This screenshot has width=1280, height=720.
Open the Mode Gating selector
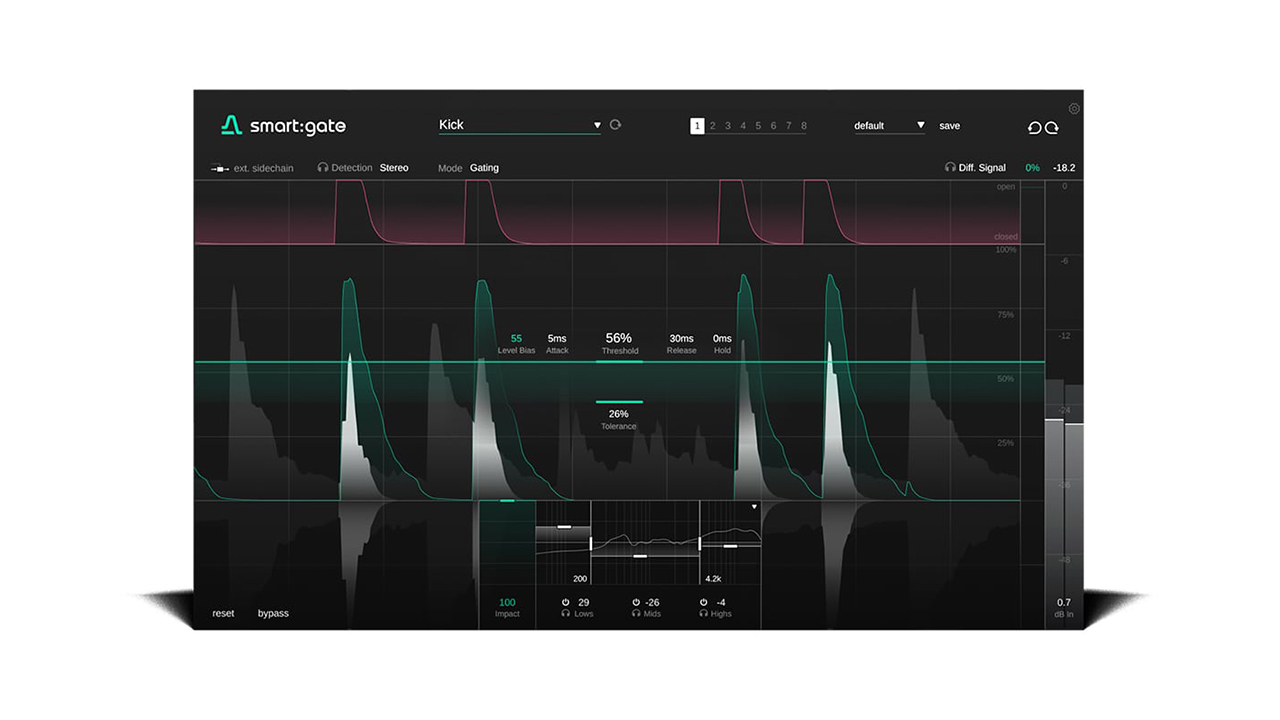coord(484,168)
